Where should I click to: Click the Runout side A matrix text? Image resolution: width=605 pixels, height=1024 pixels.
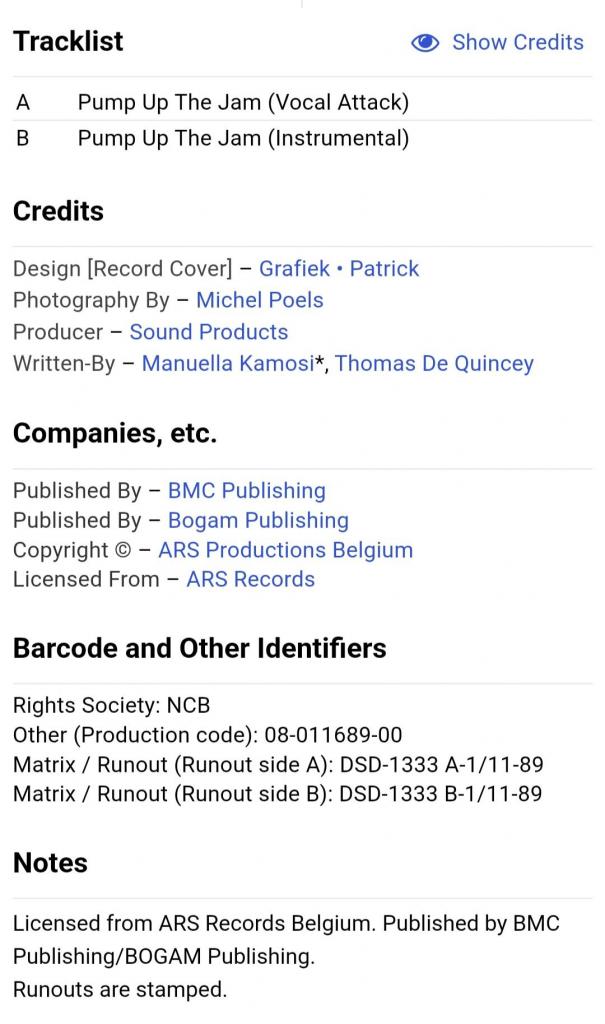click(278, 766)
